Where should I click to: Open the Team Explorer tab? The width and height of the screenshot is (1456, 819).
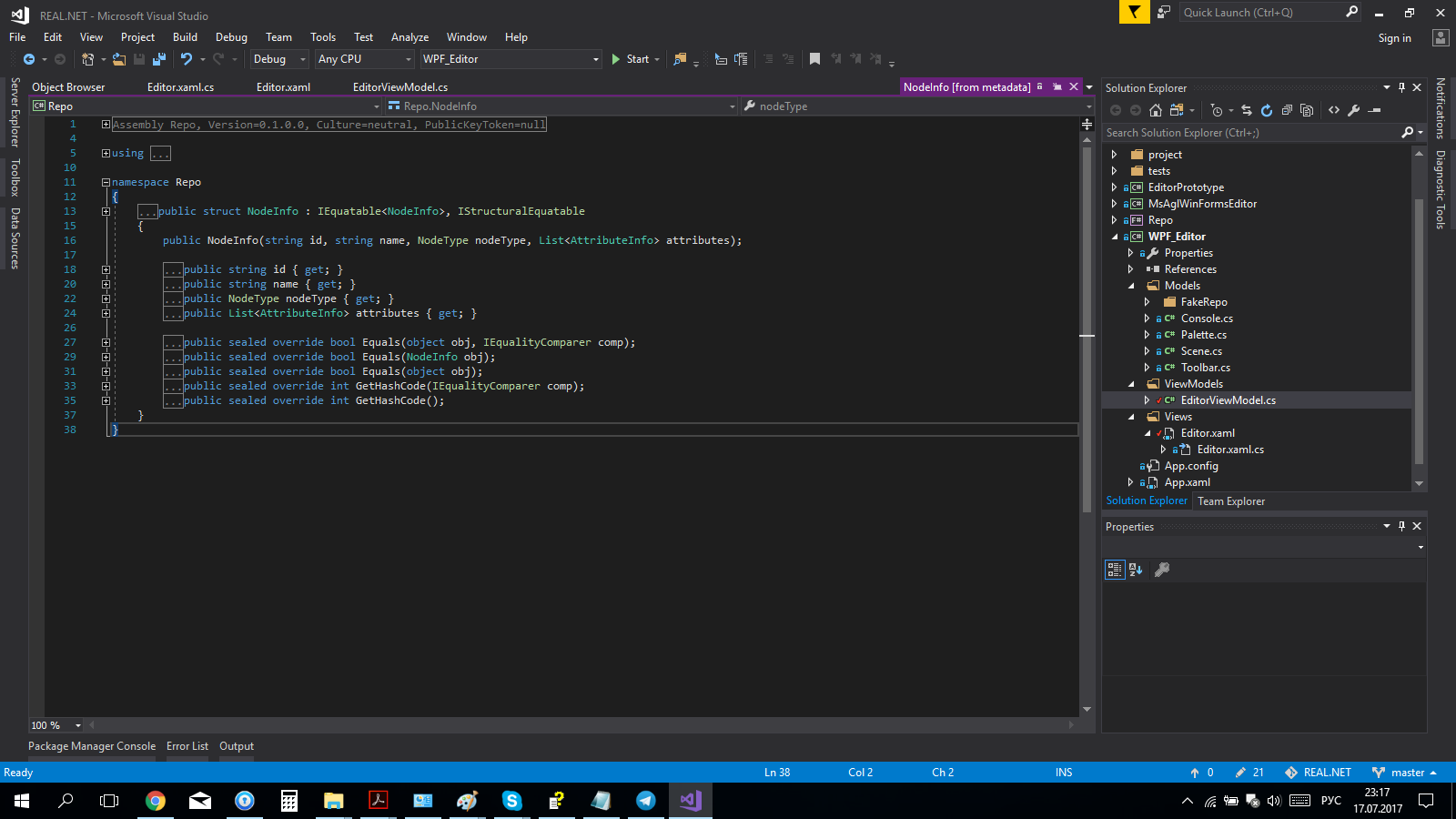1231,501
